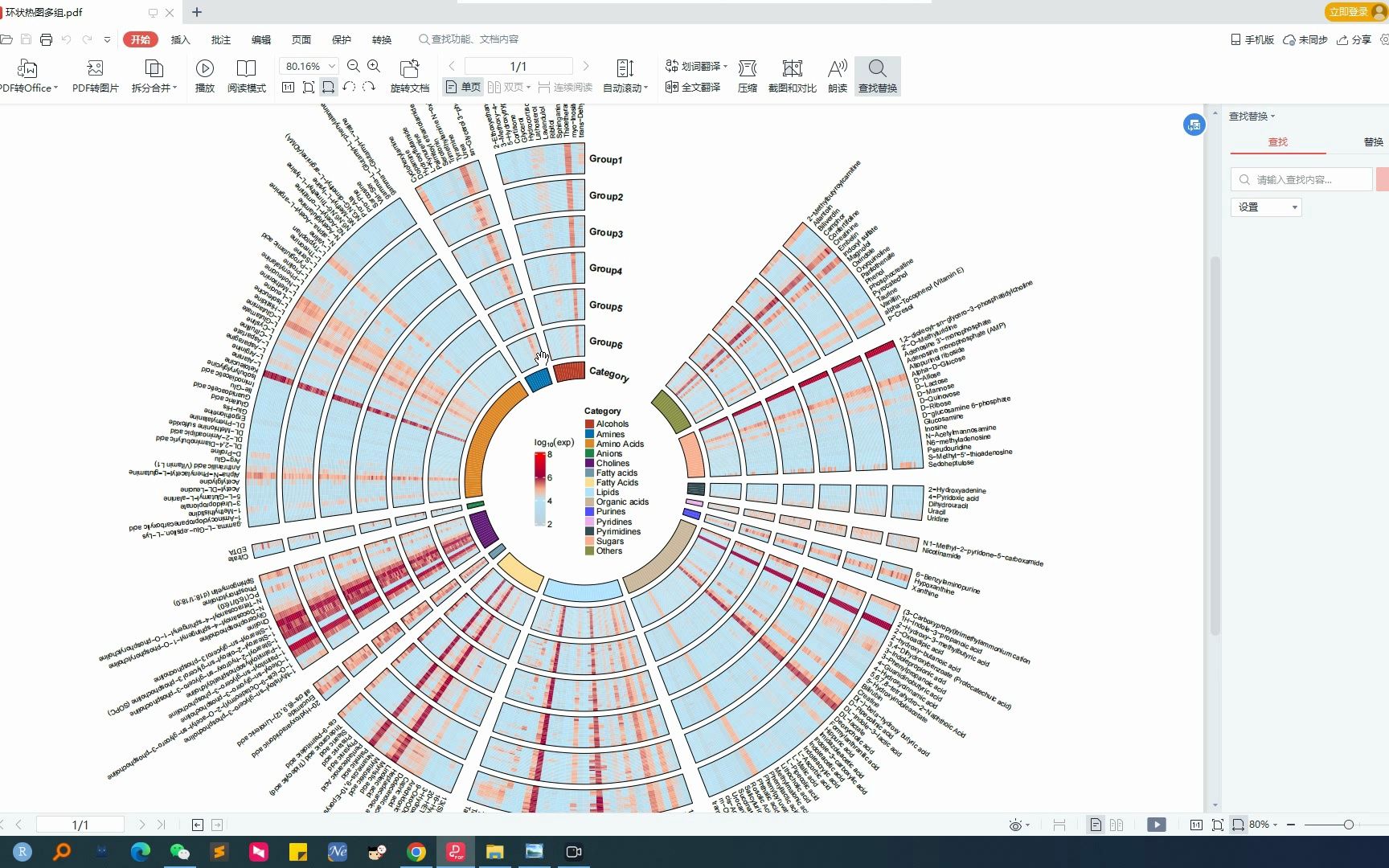Open the 批注 ribbon tab

click(221, 39)
